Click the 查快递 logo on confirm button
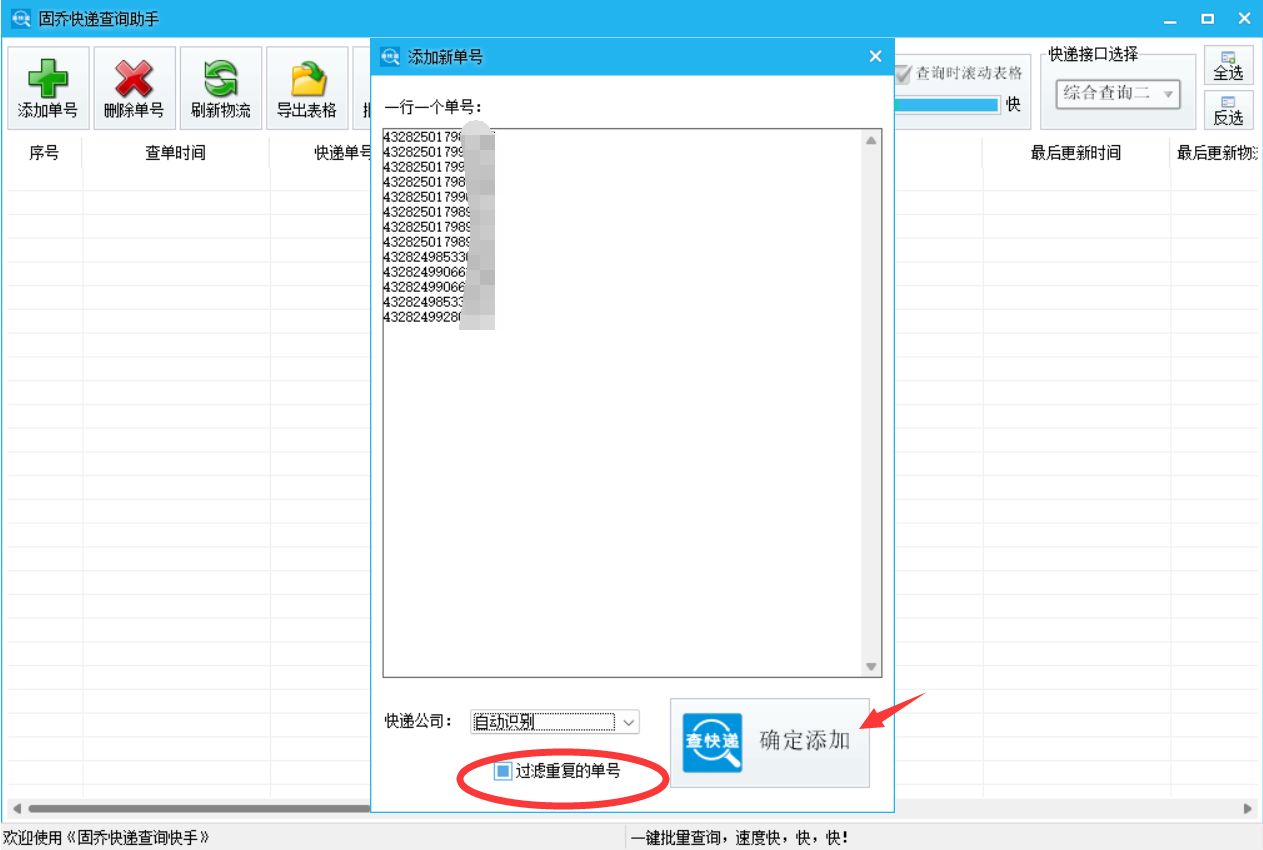The width and height of the screenshot is (1263, 850). pos(711,741)
